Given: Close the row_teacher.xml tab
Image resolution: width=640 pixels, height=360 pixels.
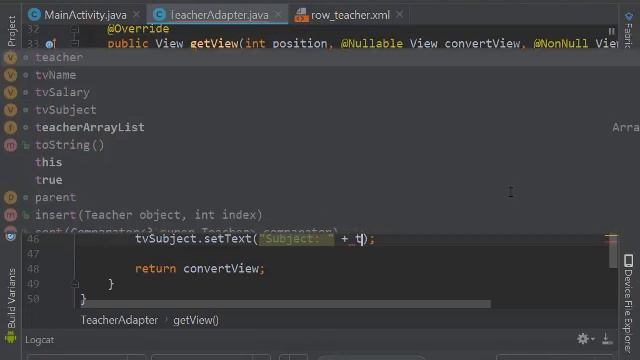Looking at the screenshot, I should coord(400,15).
